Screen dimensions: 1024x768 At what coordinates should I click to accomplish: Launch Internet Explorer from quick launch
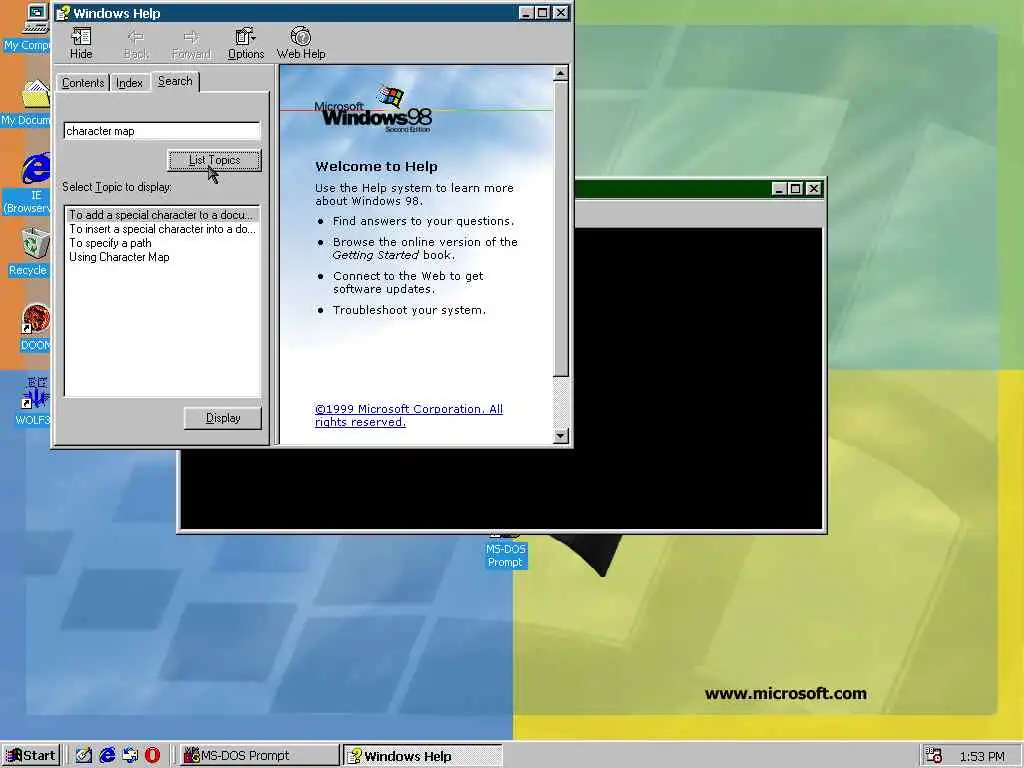click(107, 756)
